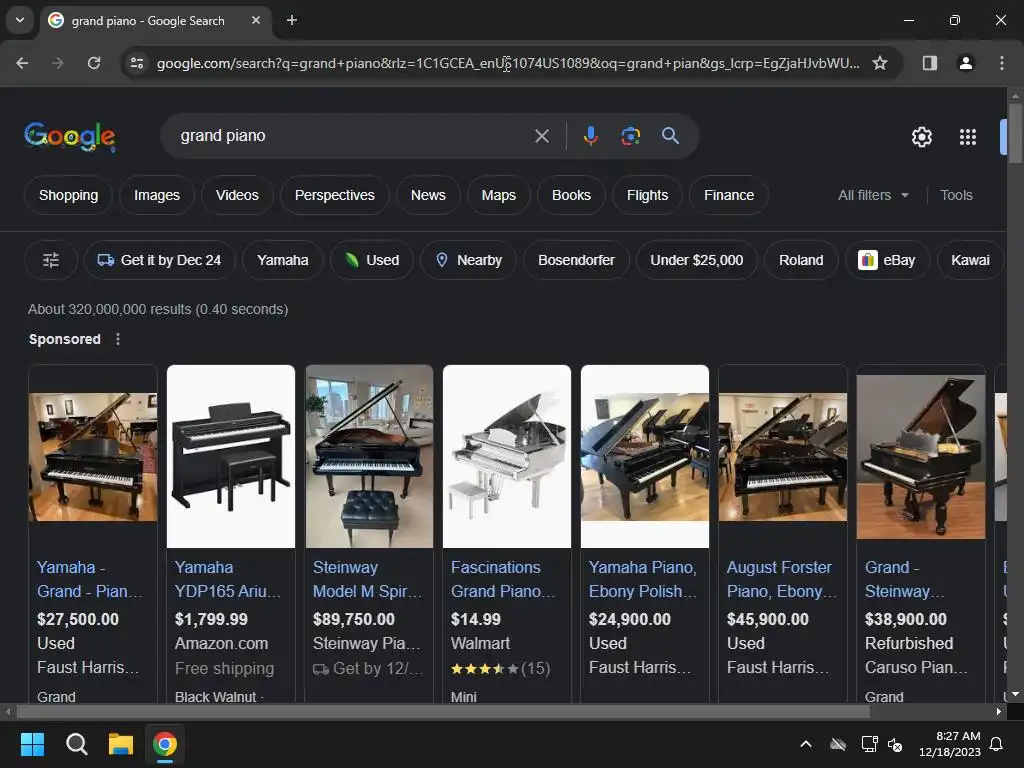
Task: Open Grand Steinway refurbished listing
Action: [904, 579]
